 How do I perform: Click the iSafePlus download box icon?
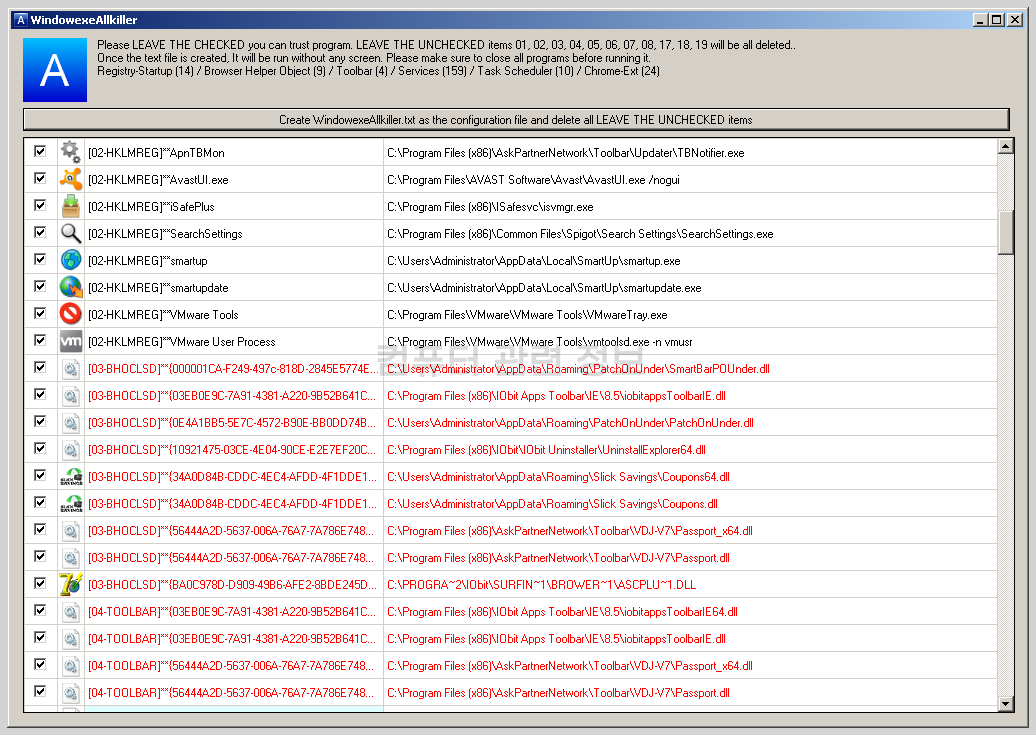pyautogui.click(x=71, y=206)
